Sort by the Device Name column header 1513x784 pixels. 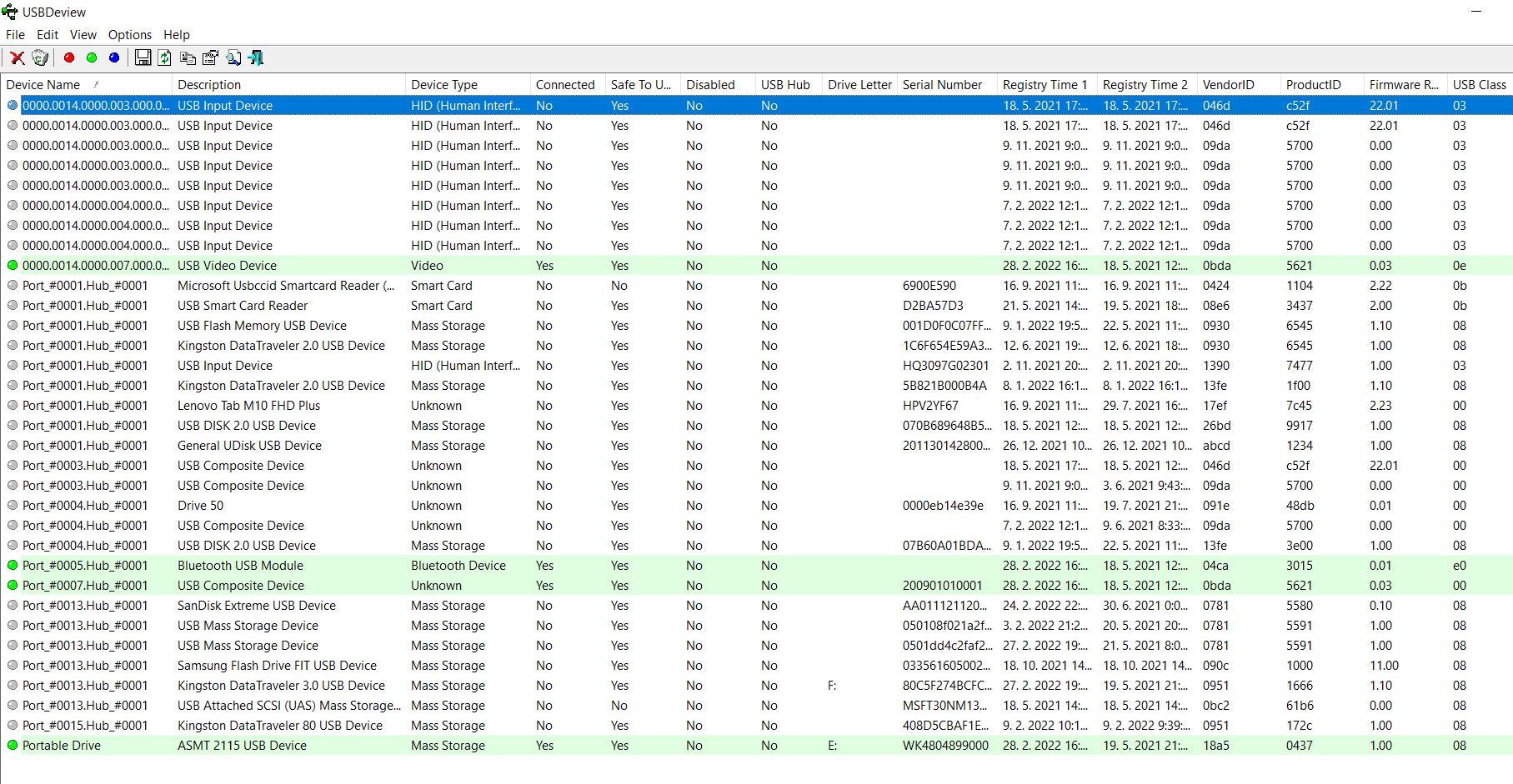[x=43, y=85]
